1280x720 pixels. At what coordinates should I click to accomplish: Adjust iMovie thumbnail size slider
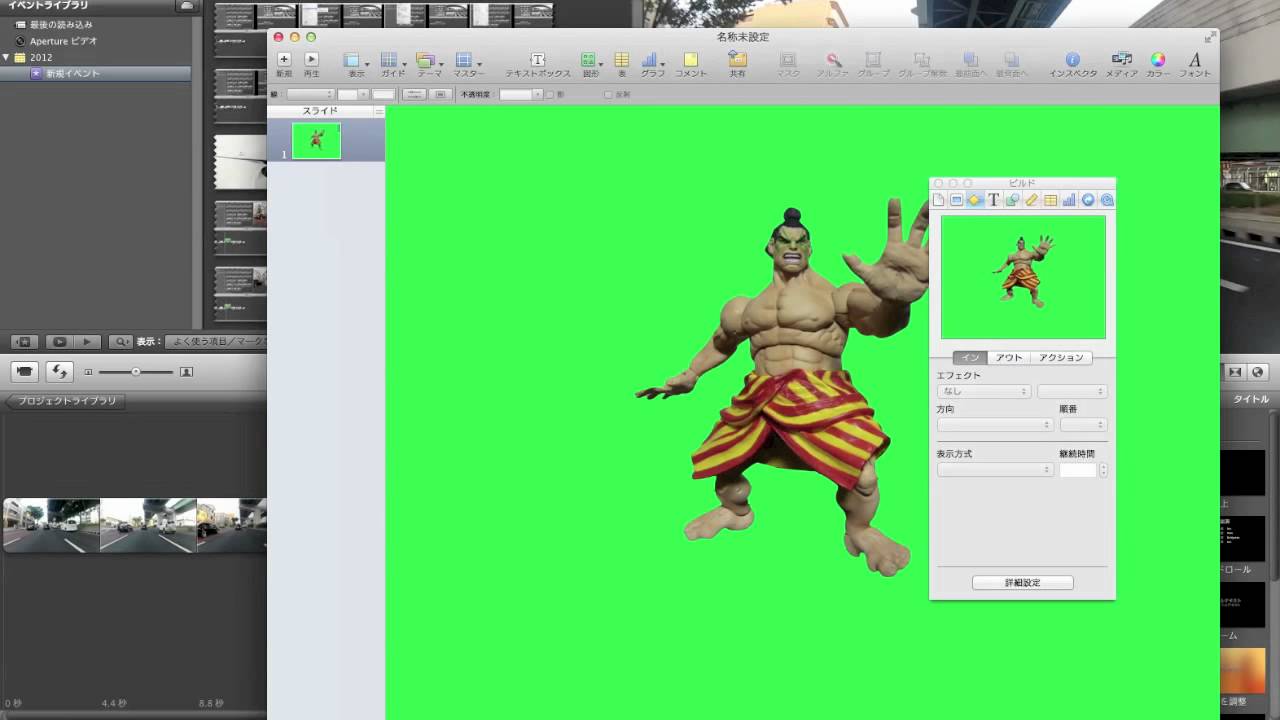pos(136,372)
